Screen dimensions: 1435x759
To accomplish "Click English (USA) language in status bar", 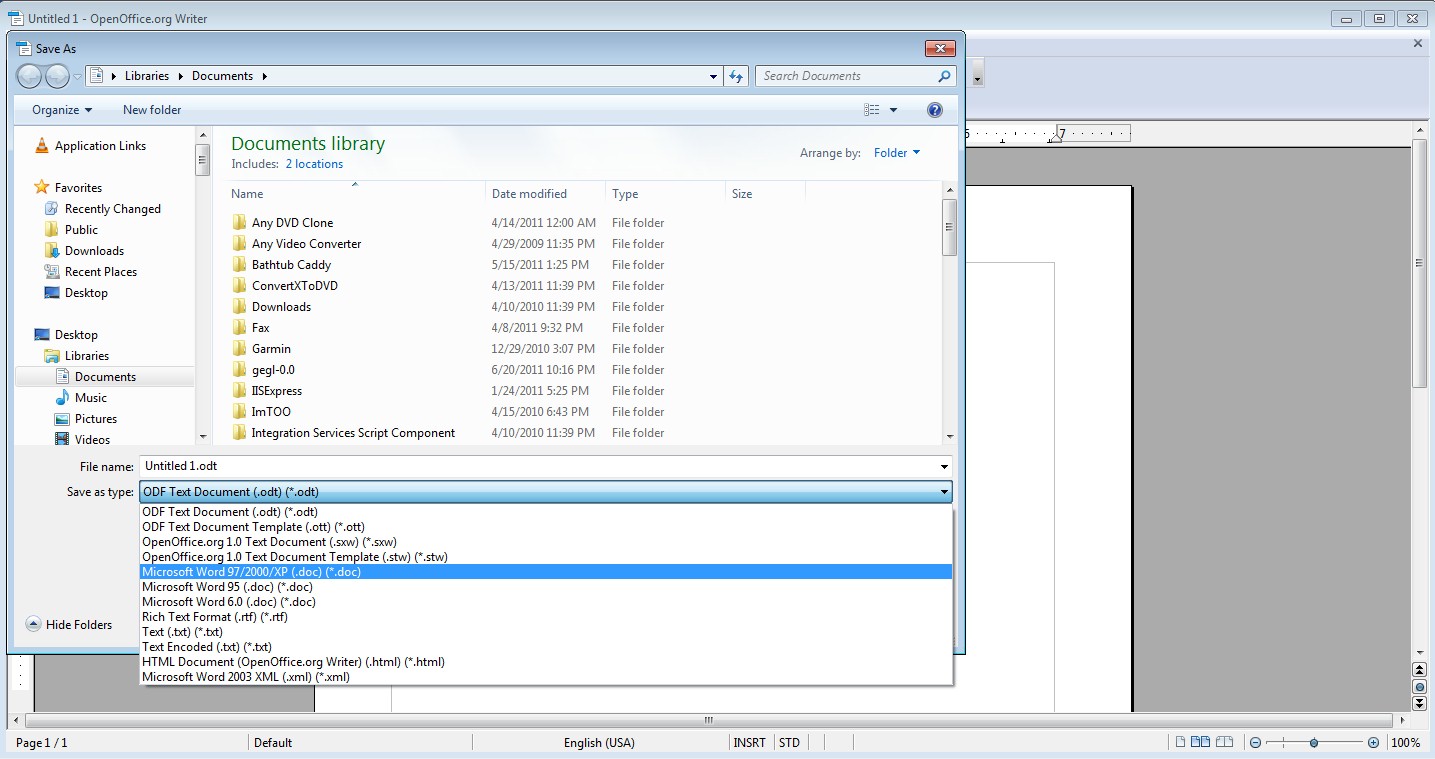I will click(x=599, y=743).
